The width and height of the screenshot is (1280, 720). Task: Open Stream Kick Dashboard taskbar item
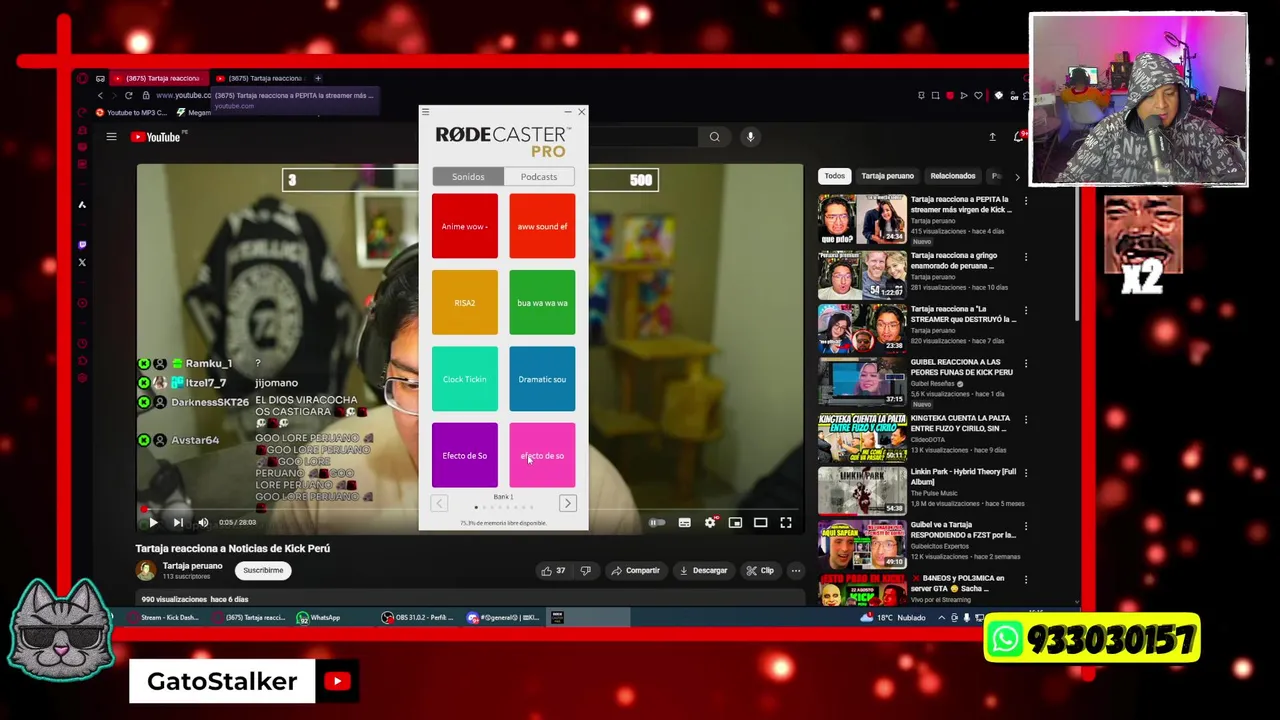(163, 618)
